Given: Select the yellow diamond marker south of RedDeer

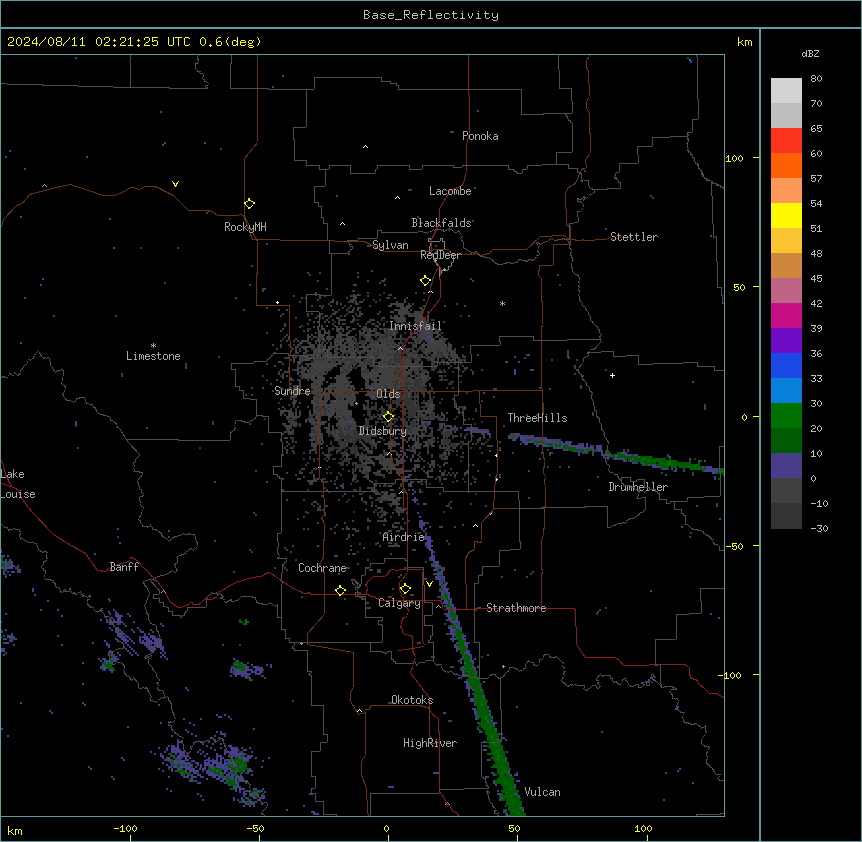Looking at the screenshot, I should [x=425, y=281].
